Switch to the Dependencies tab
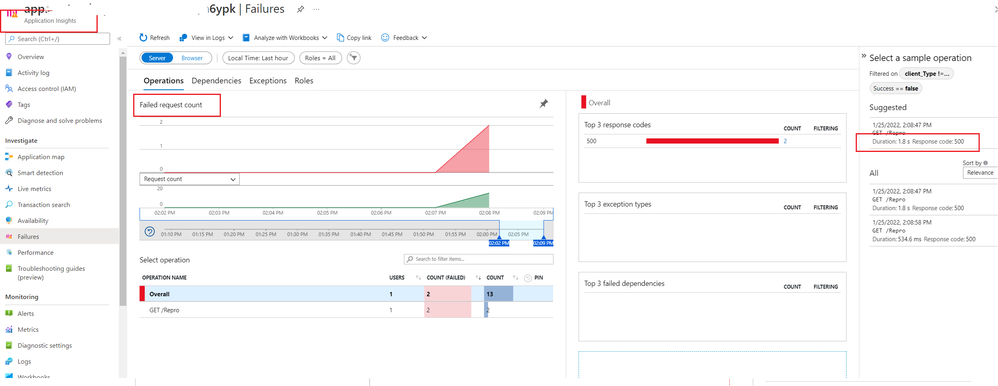Image resolution: width=998 pixels, height=386 pixels. tap(216, 81)
